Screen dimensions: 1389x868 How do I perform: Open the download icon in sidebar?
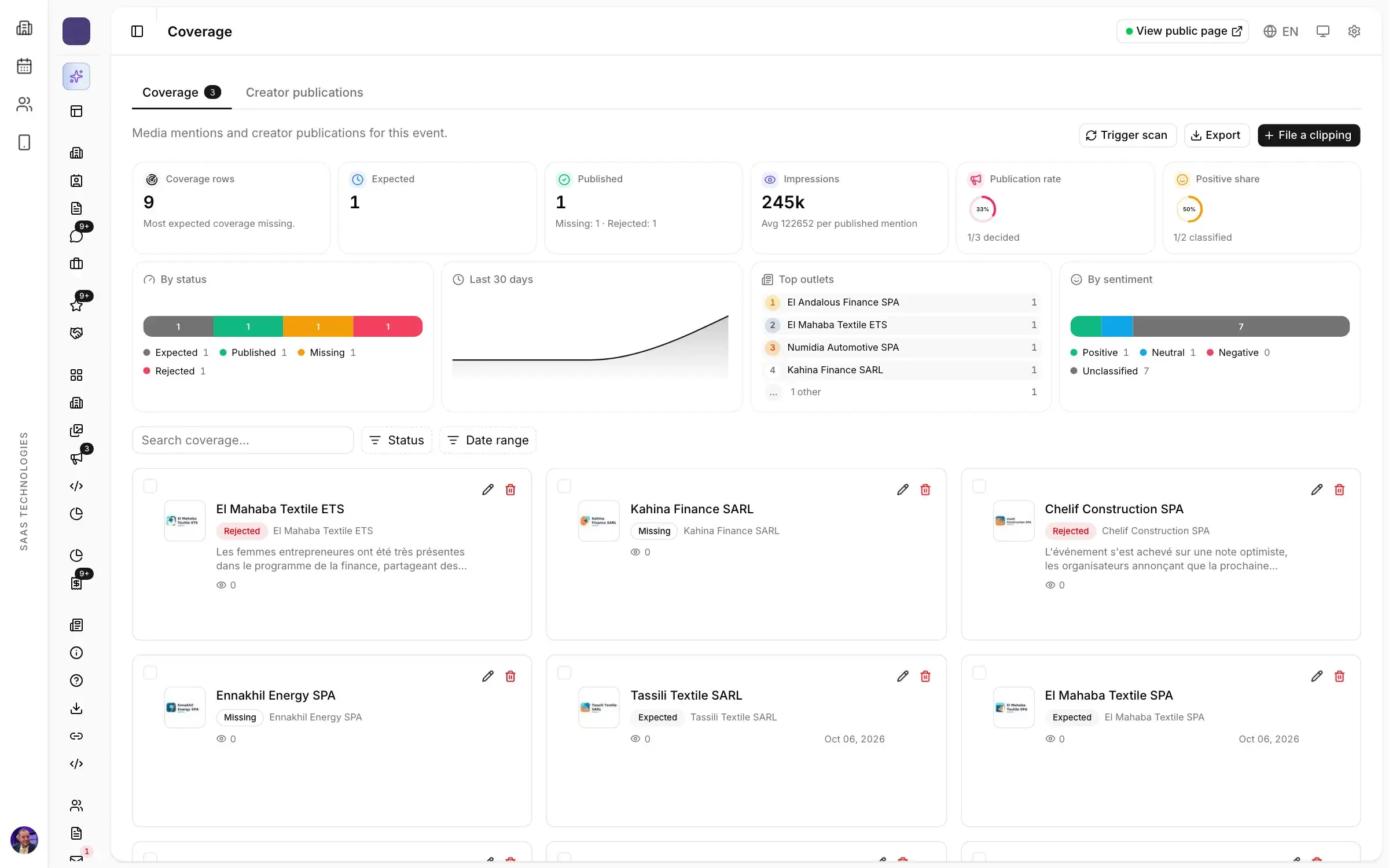tap(76, 708)
